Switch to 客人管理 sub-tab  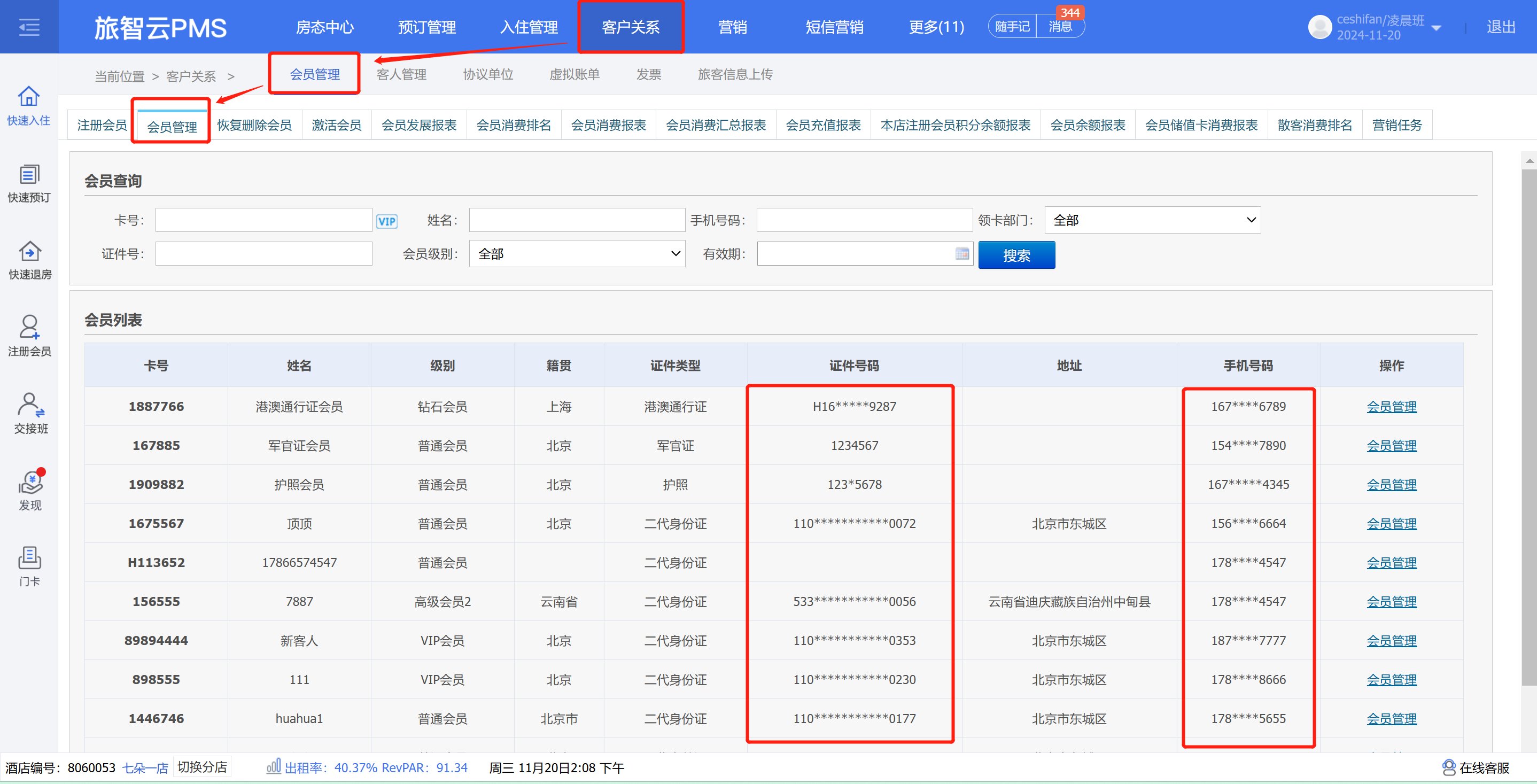click(x=401, y=74)
